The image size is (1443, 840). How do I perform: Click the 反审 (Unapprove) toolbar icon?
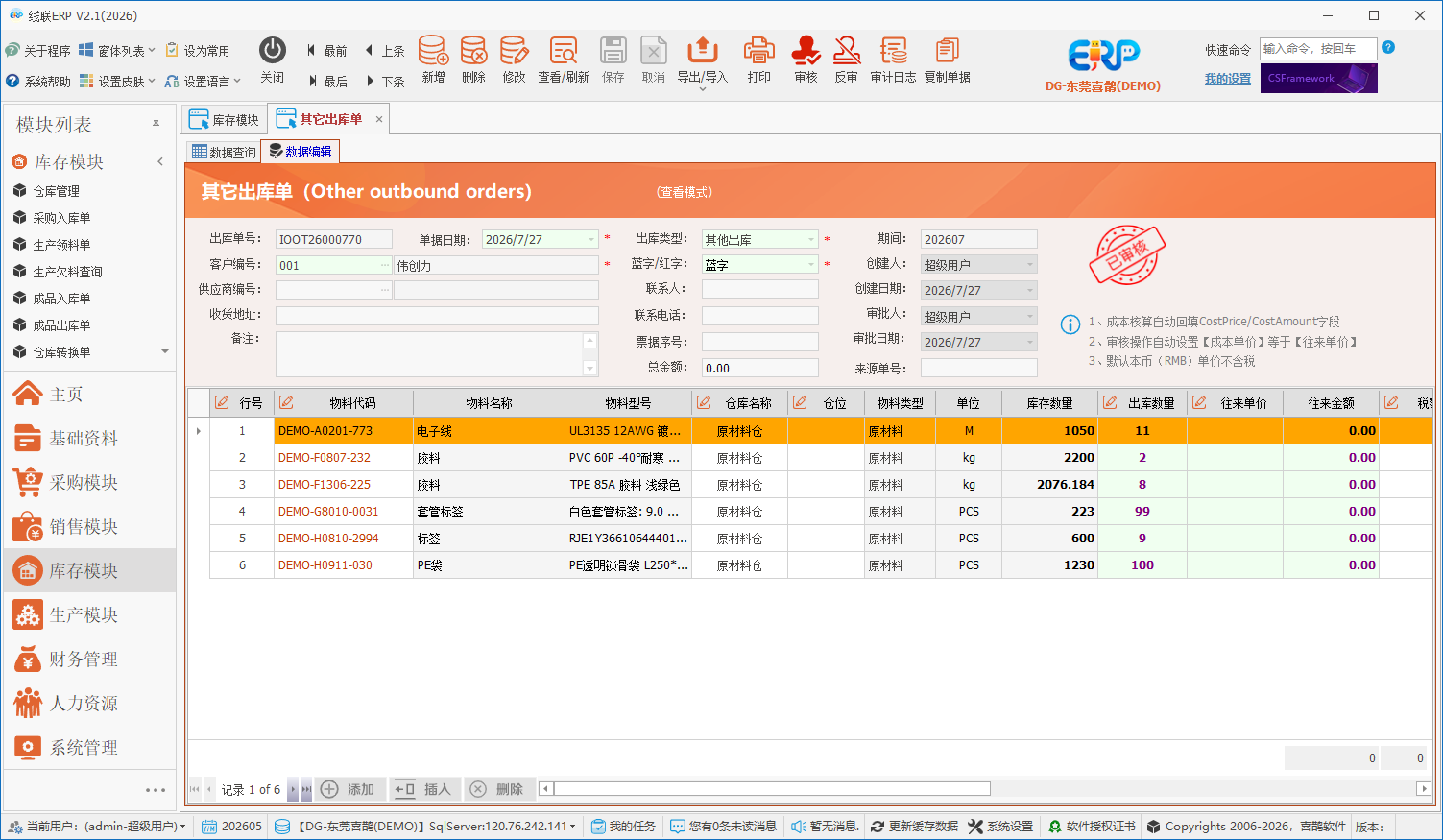point(846,51)
